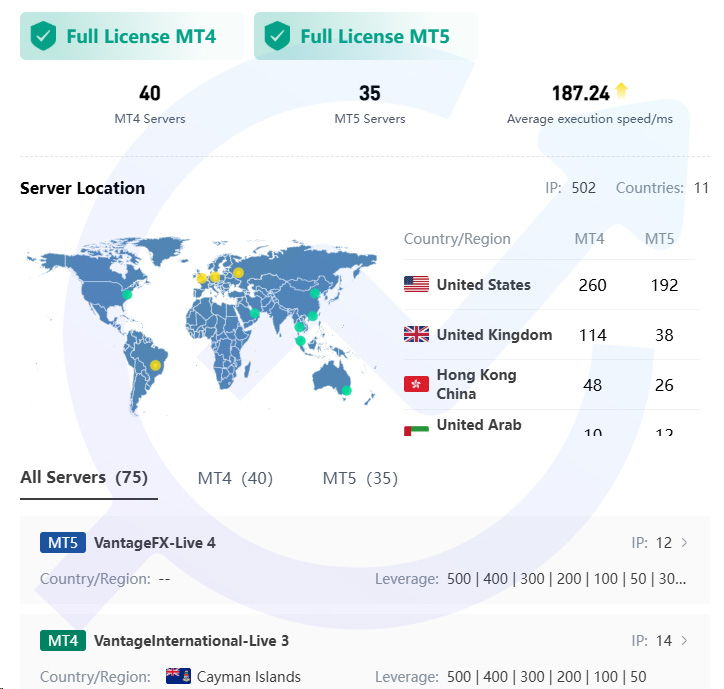Click the United States country name
This screenshot has width=724, height=689.
(483, 284)
